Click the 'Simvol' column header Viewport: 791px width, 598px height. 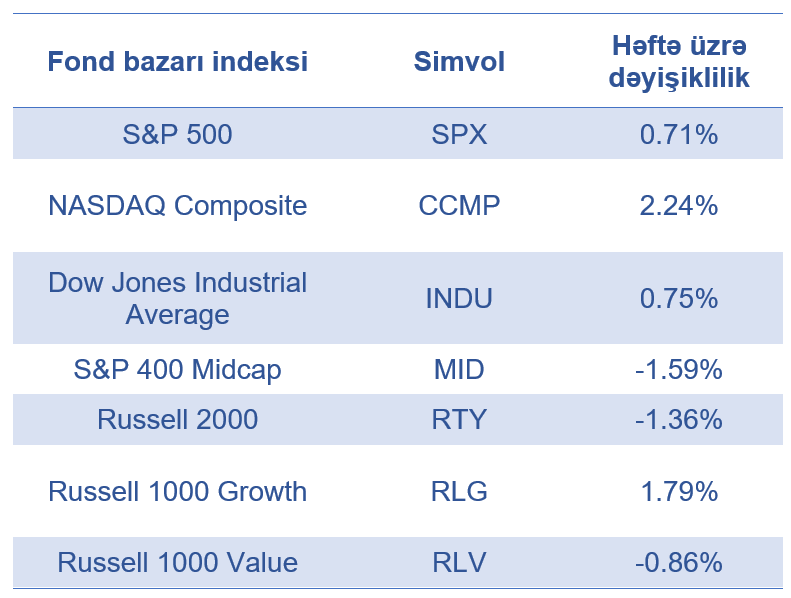click(x=459, y=62)
